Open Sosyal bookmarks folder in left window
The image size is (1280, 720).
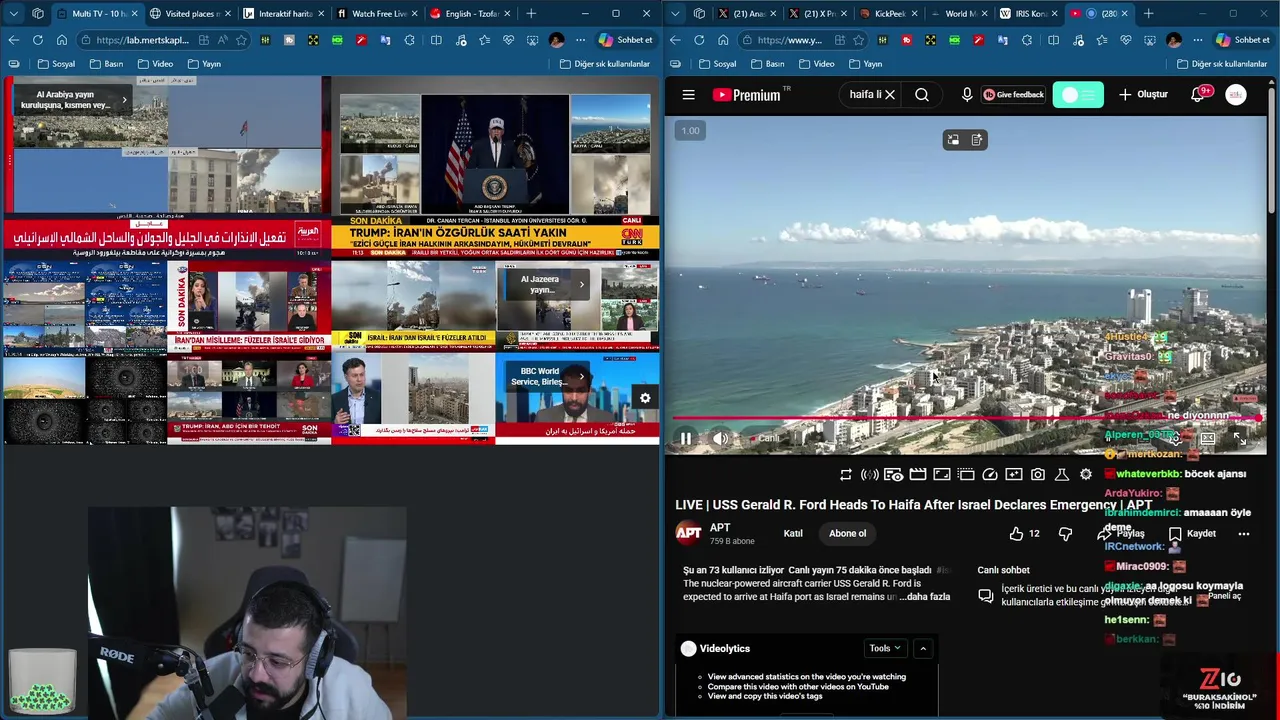click(55, 64)
